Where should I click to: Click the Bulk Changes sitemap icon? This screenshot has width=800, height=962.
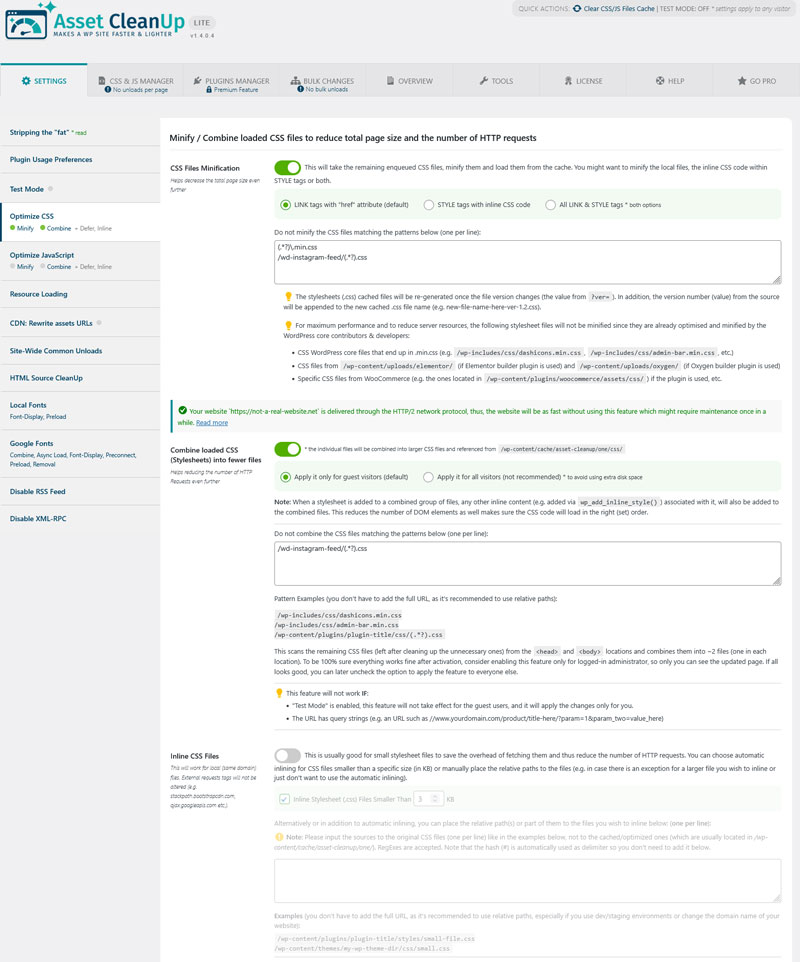pyautogui.click(x=296, y=81)
